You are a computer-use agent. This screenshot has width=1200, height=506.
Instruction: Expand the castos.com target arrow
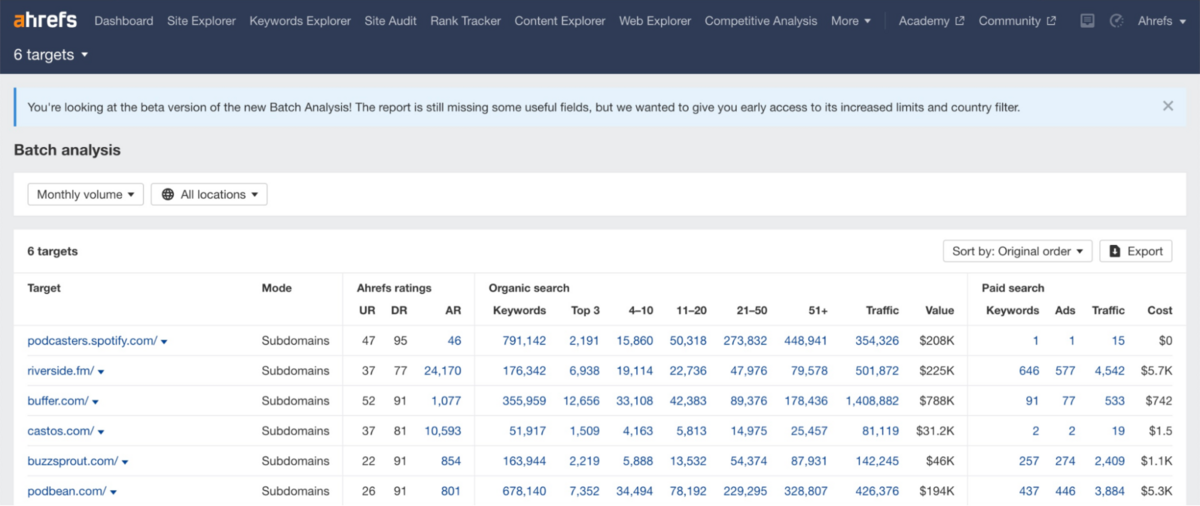point(101,432)
